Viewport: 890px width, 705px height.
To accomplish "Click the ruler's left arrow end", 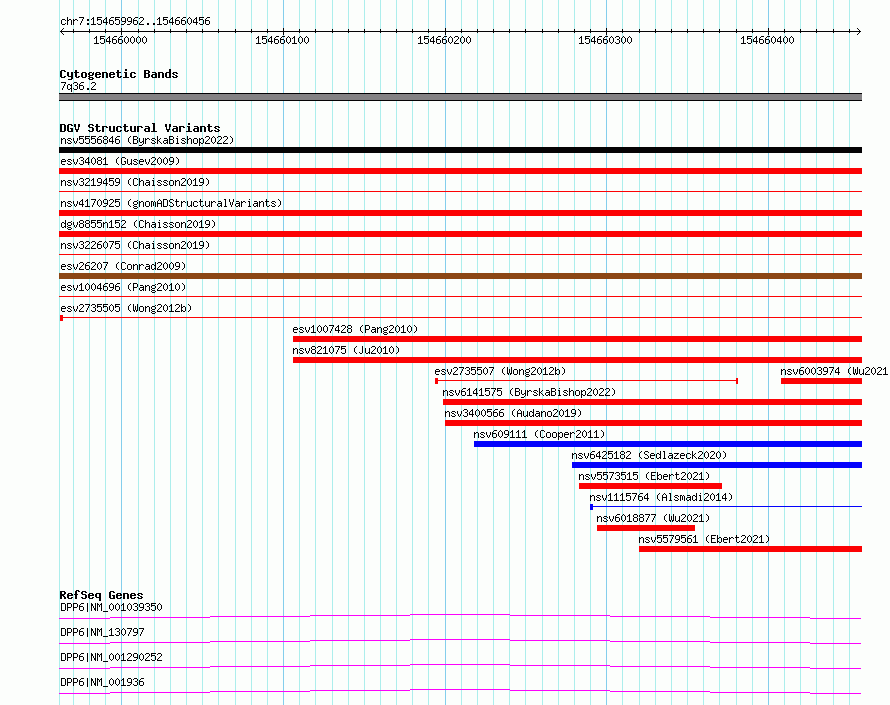I will point(62,32).
